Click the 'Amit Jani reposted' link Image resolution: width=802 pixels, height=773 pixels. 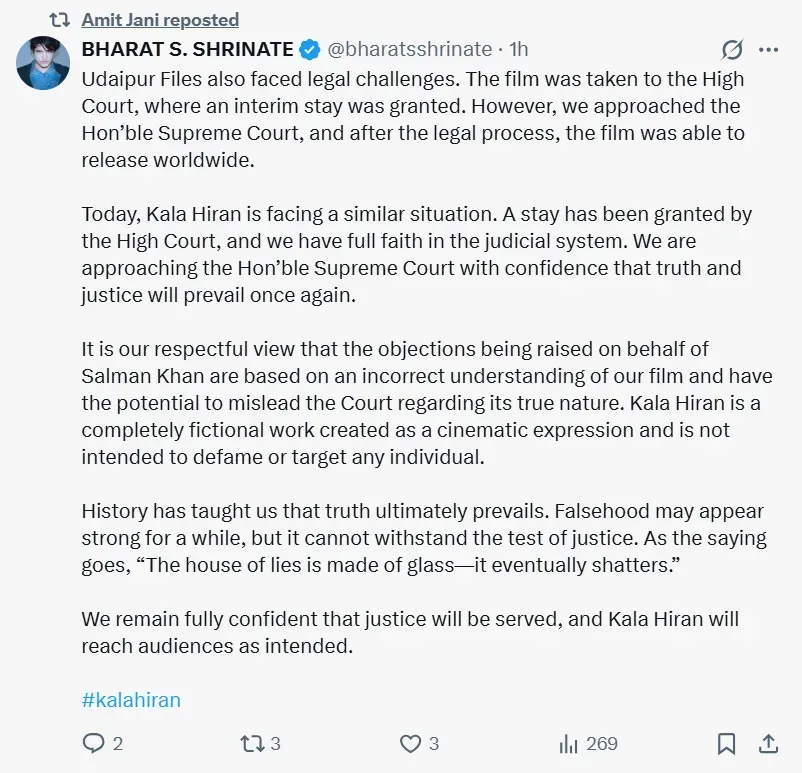click(x=160, y=20)
